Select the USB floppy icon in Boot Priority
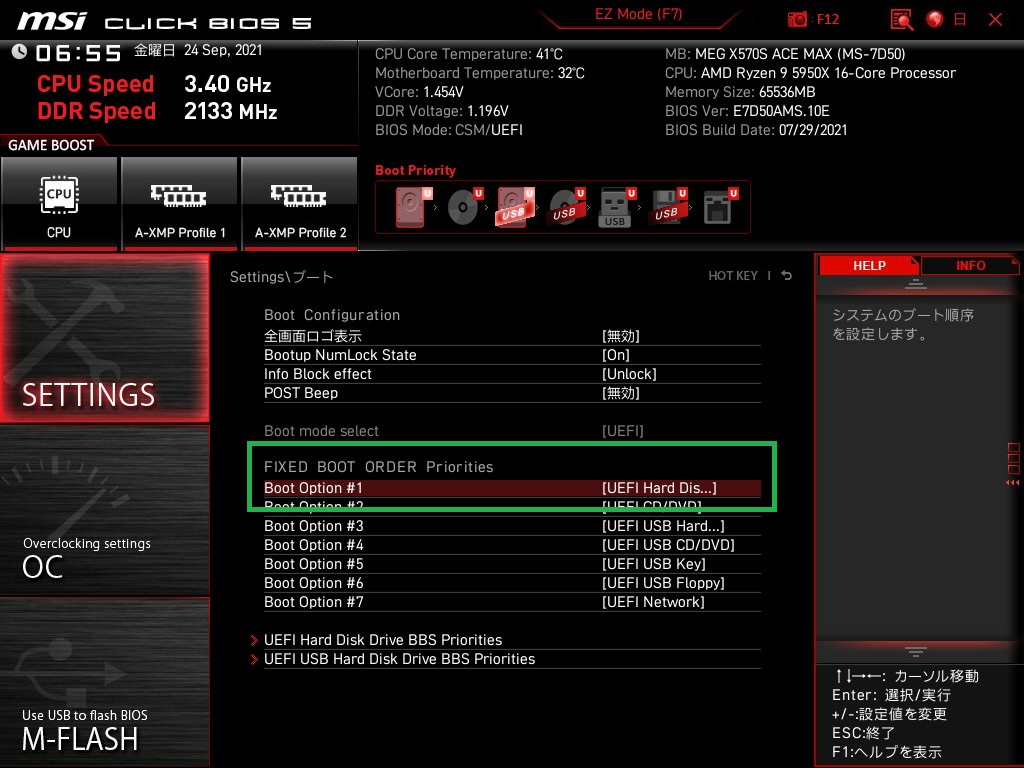The width and height of the screenshot is (1024, 768). [666, 207]
